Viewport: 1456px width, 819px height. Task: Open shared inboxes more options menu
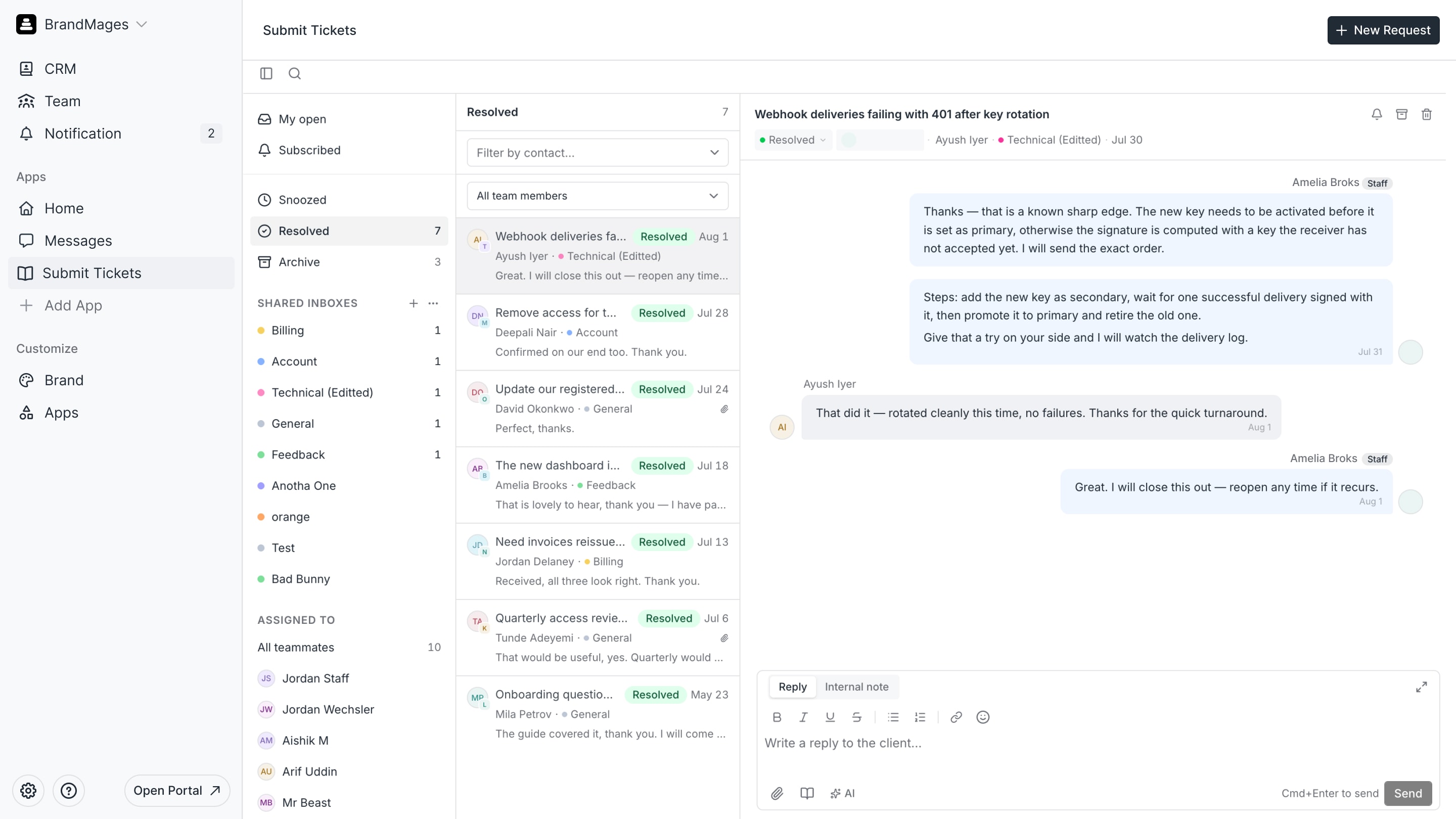434,303
